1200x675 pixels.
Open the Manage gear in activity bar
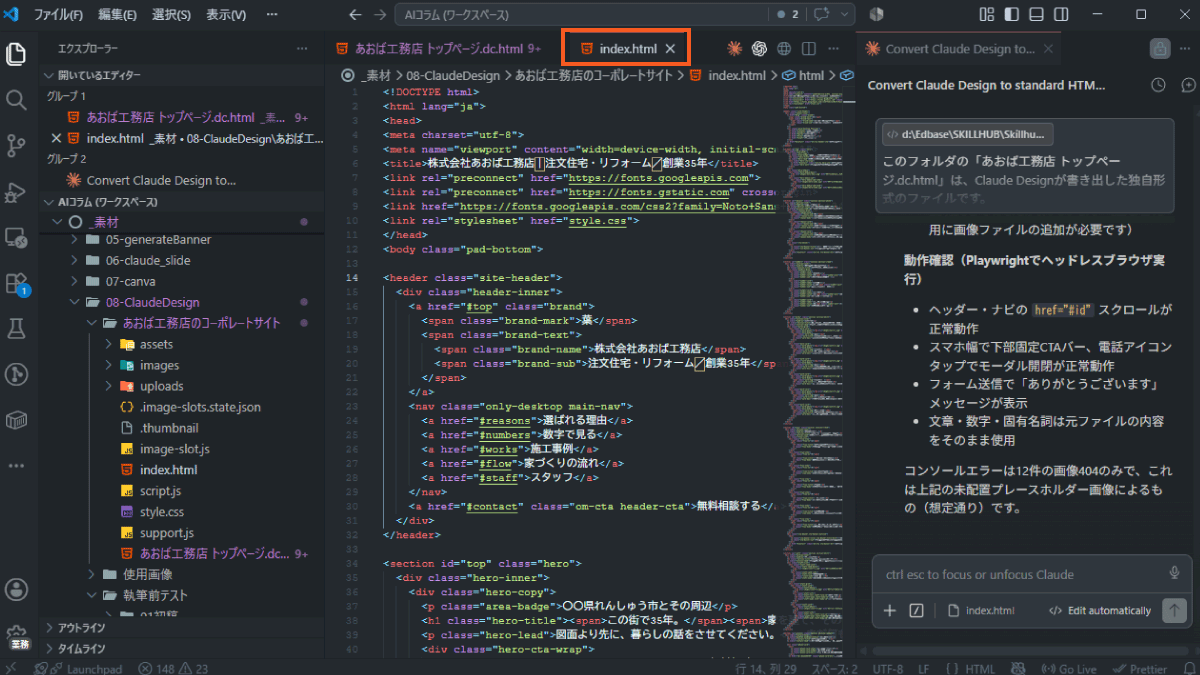(x=16, y=634)
